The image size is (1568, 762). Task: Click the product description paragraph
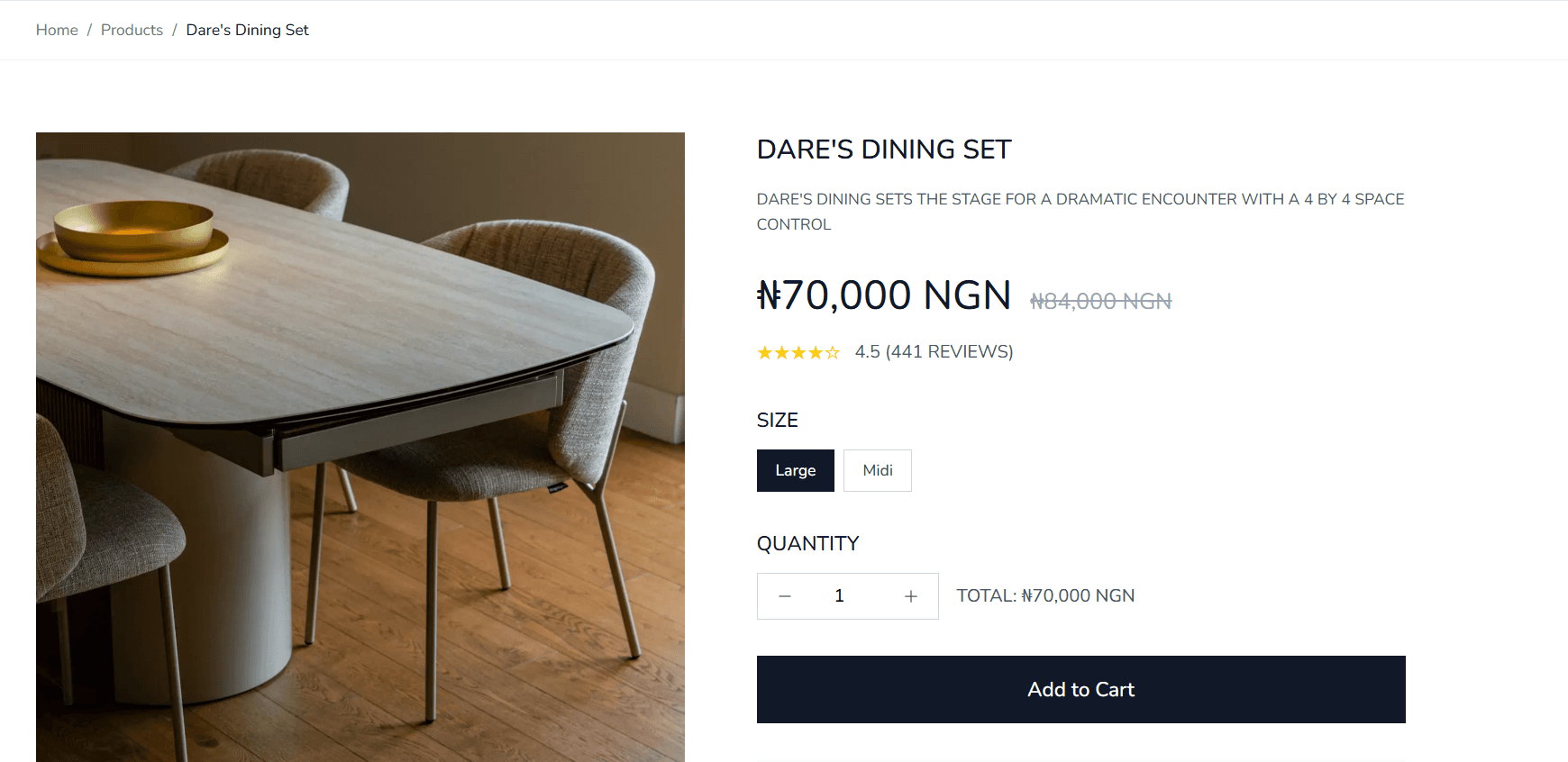(1080, 212)
